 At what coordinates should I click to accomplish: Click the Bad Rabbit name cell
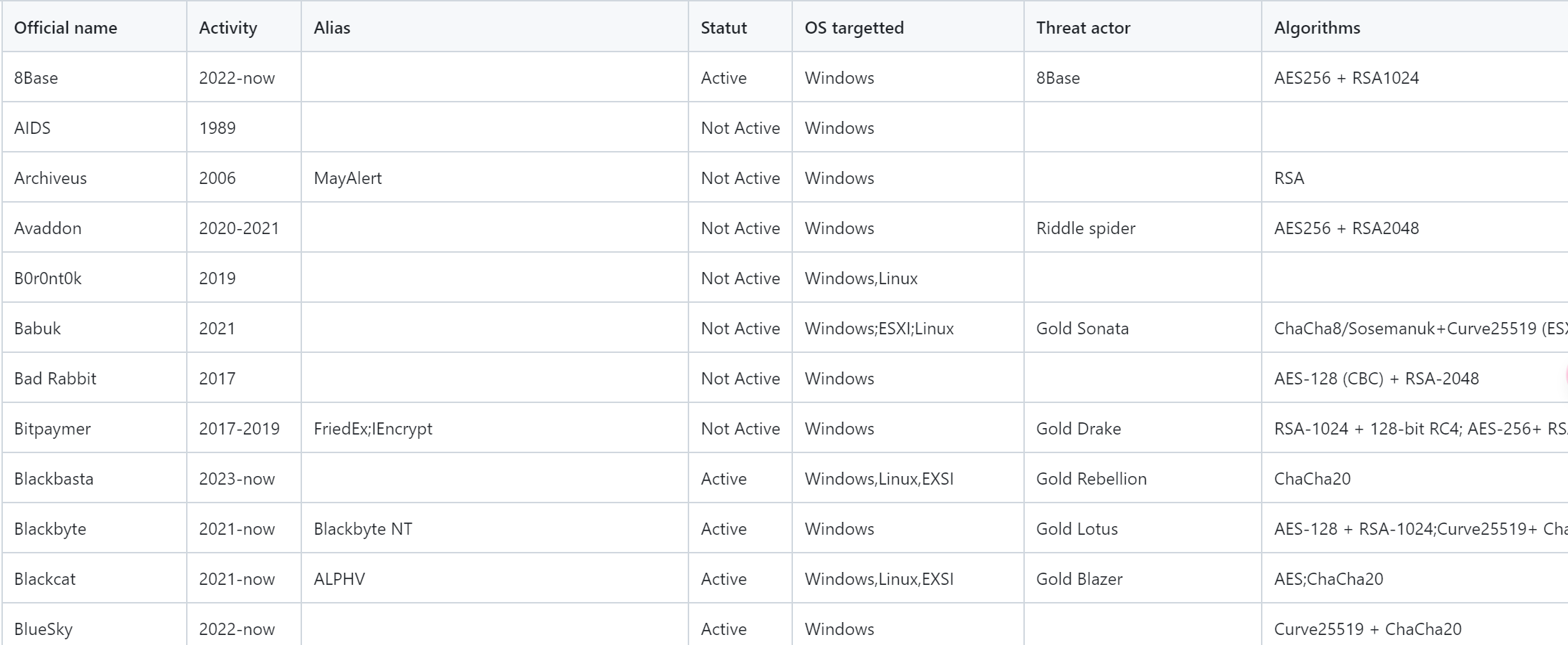pyautogui.click(x=55, y=379)
